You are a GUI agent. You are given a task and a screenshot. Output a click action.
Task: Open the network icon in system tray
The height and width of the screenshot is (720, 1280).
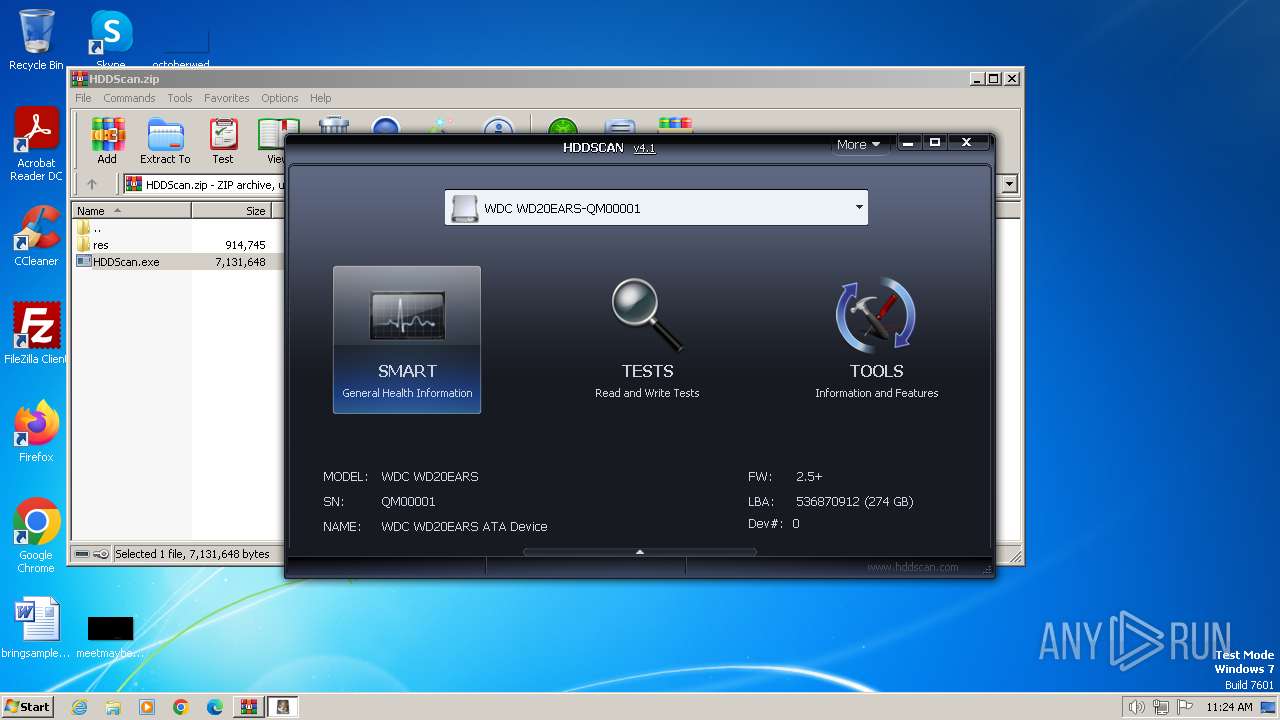click(1160, 707)
